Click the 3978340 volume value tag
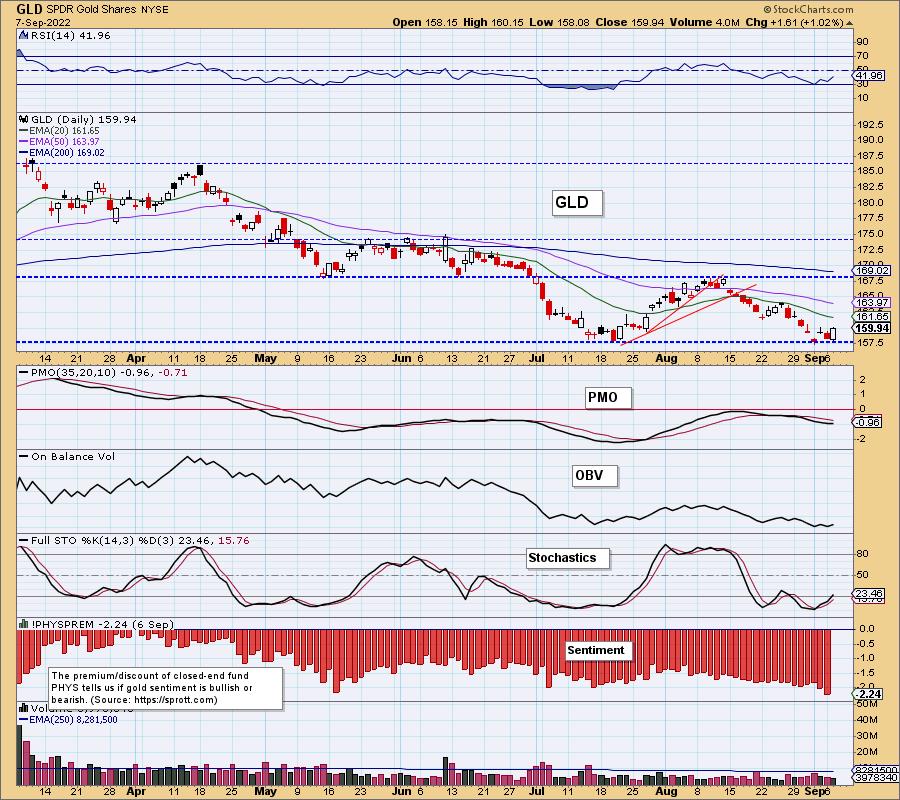900x800 pixels. pyautogui.click(x=876, y=778)
